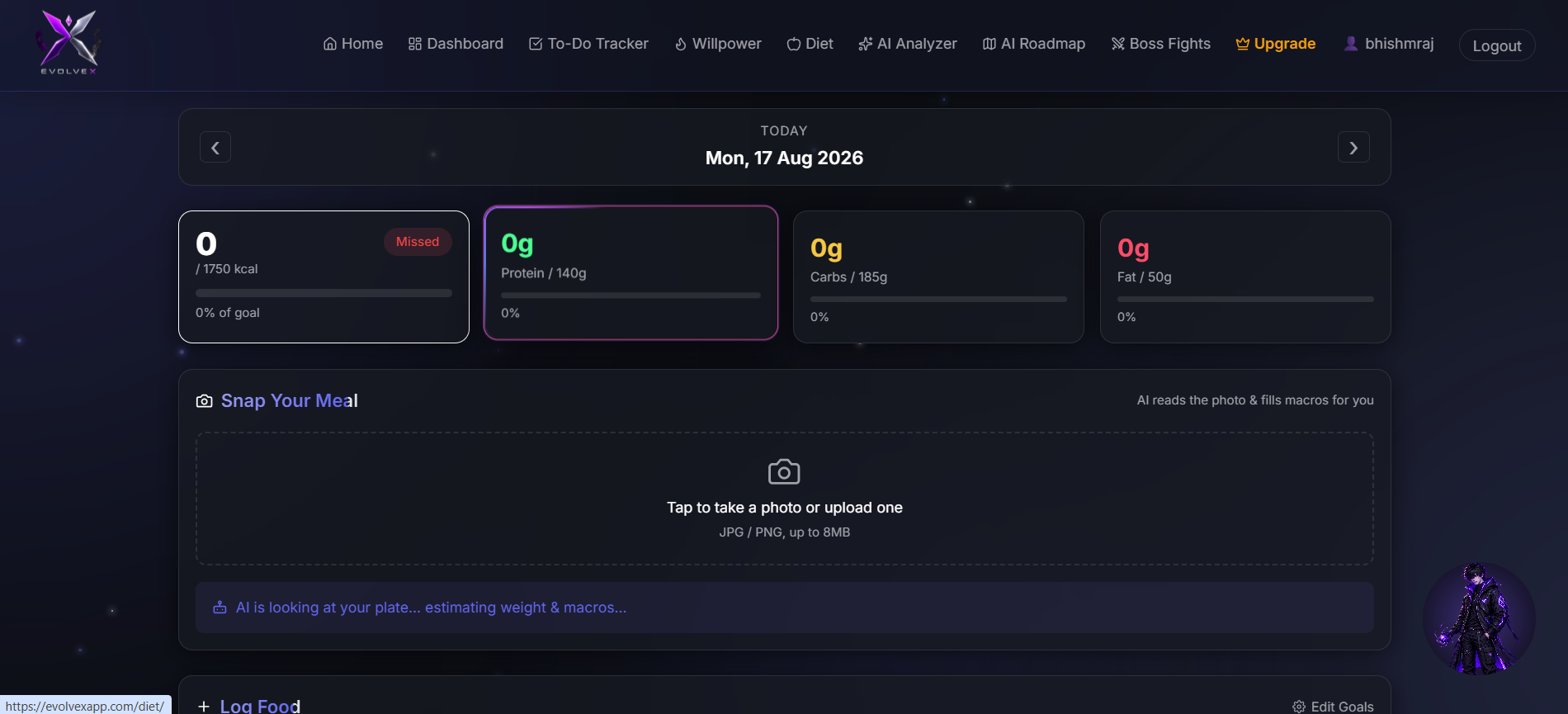Click the EvolveX logo
Screen dimensions: 1568x714
coord(69,43)
